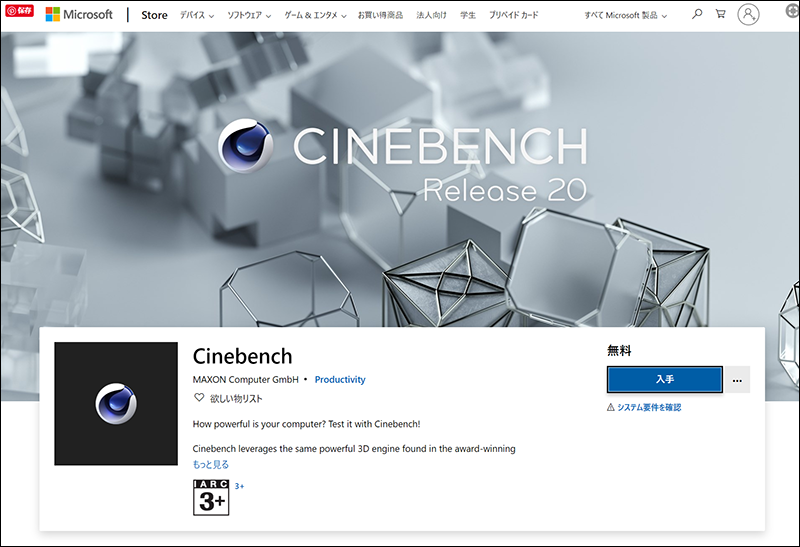Open the 法人向け page
The width and height of the screenshot is (800, 547).
pos(431,15)
